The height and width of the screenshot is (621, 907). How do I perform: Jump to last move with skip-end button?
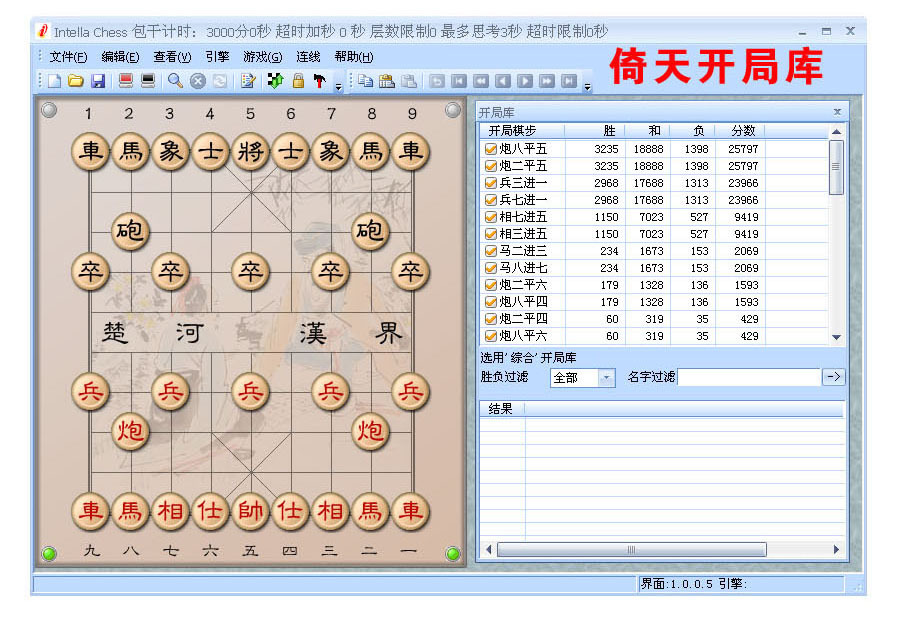(x=569, y=81)
